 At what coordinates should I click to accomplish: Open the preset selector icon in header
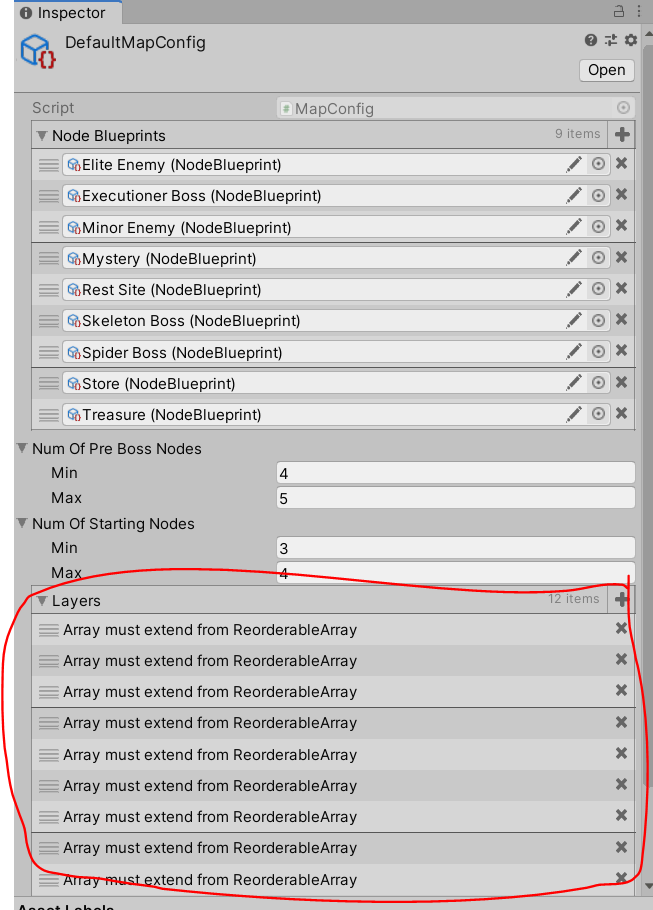(x=611, y=40)
